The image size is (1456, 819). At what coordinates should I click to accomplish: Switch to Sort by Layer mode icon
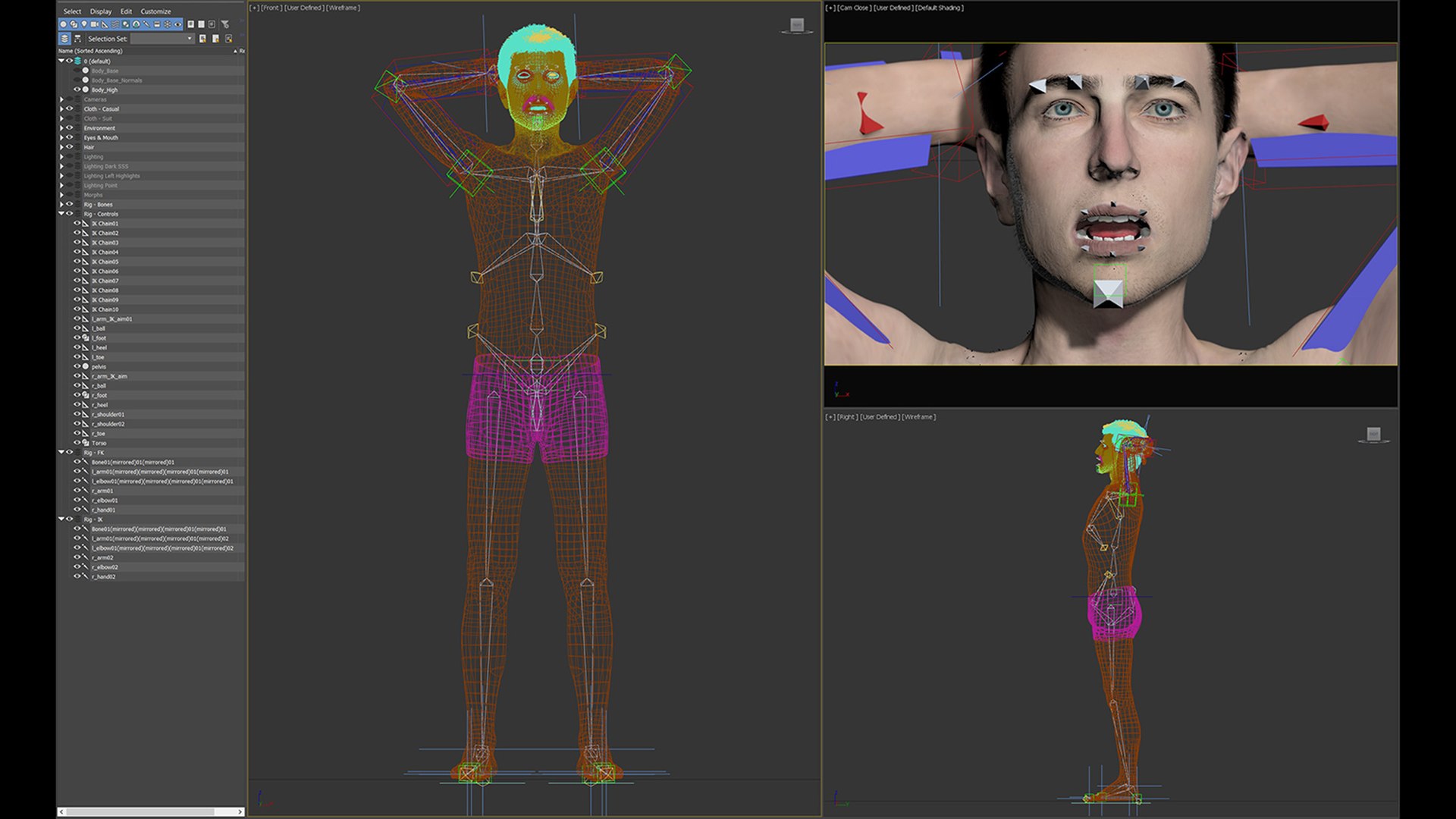point(64,39)
